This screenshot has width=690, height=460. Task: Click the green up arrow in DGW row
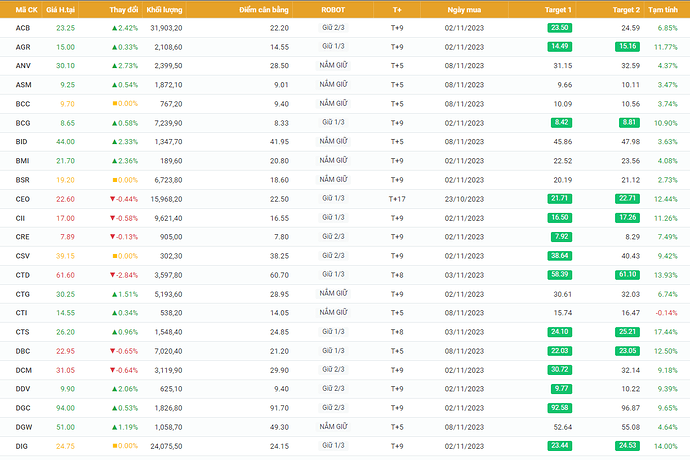(x=115, y=427)
